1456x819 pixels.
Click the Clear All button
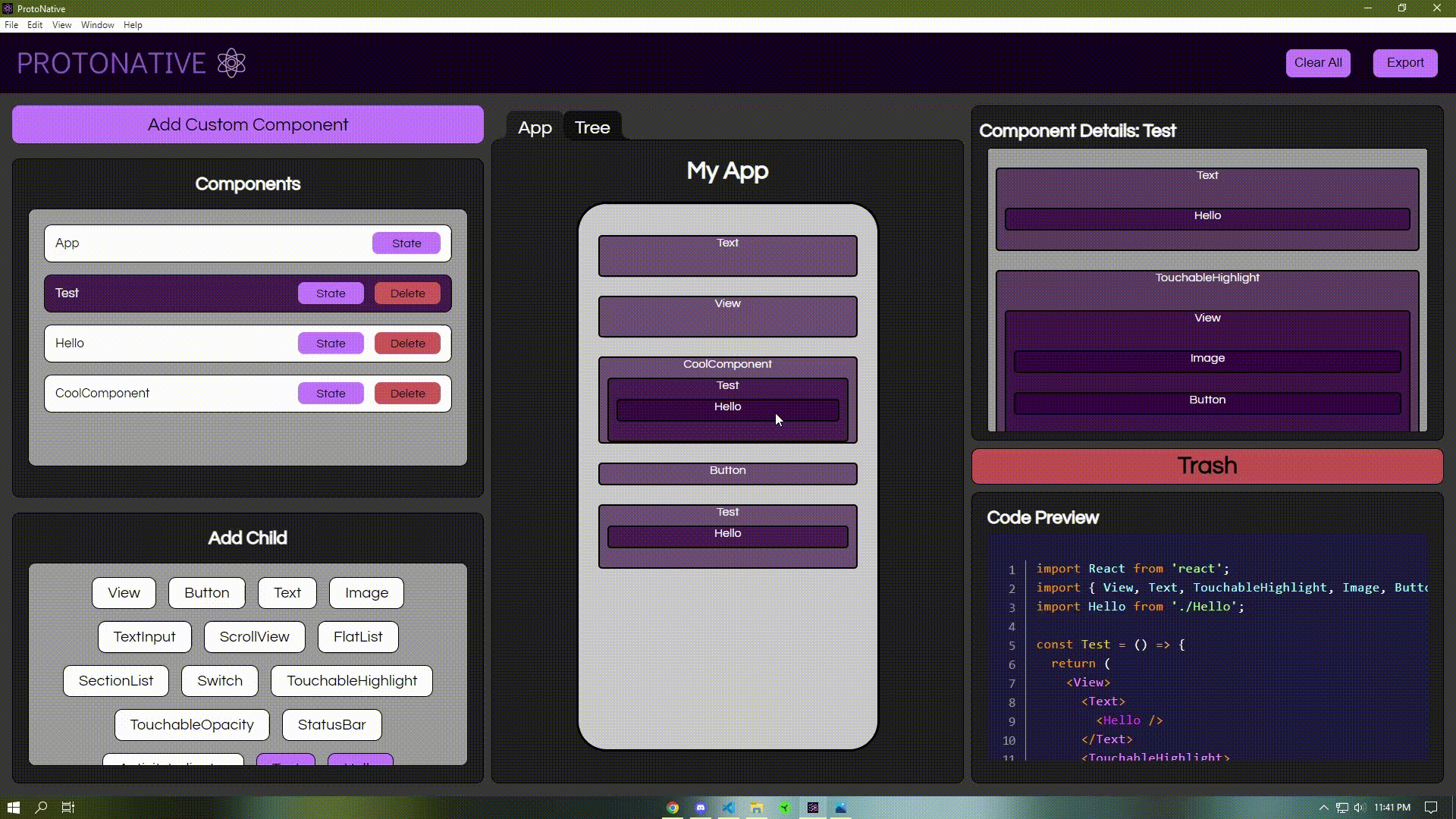pos(1317,63)
